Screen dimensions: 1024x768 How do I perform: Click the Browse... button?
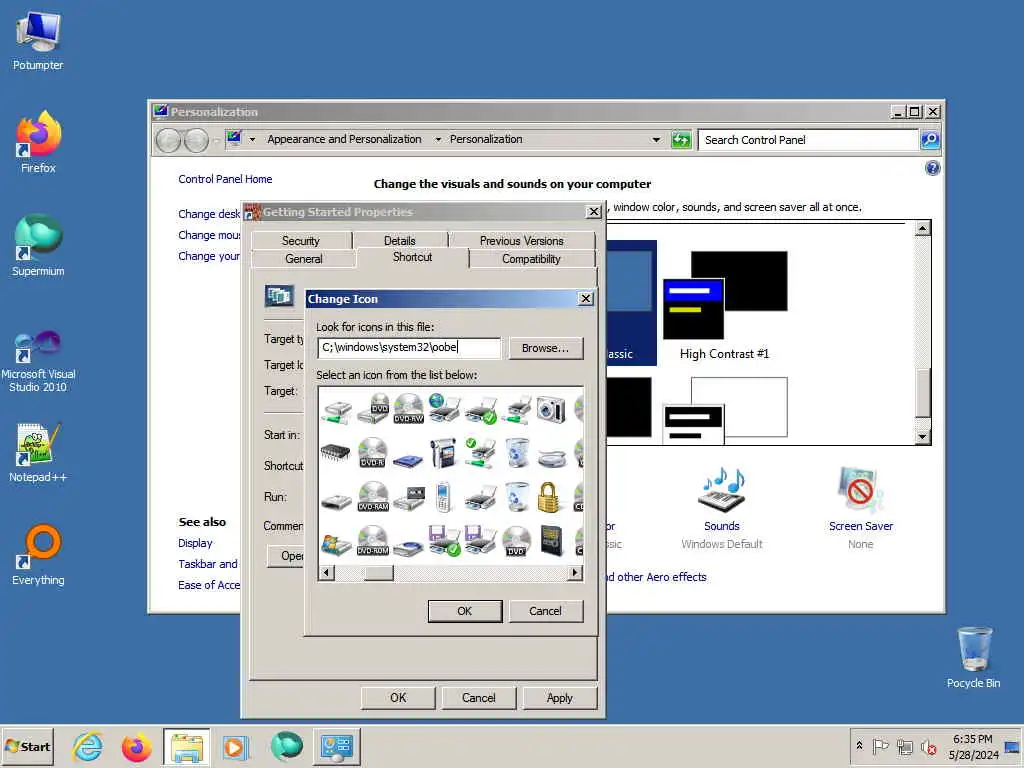[545, 348]
